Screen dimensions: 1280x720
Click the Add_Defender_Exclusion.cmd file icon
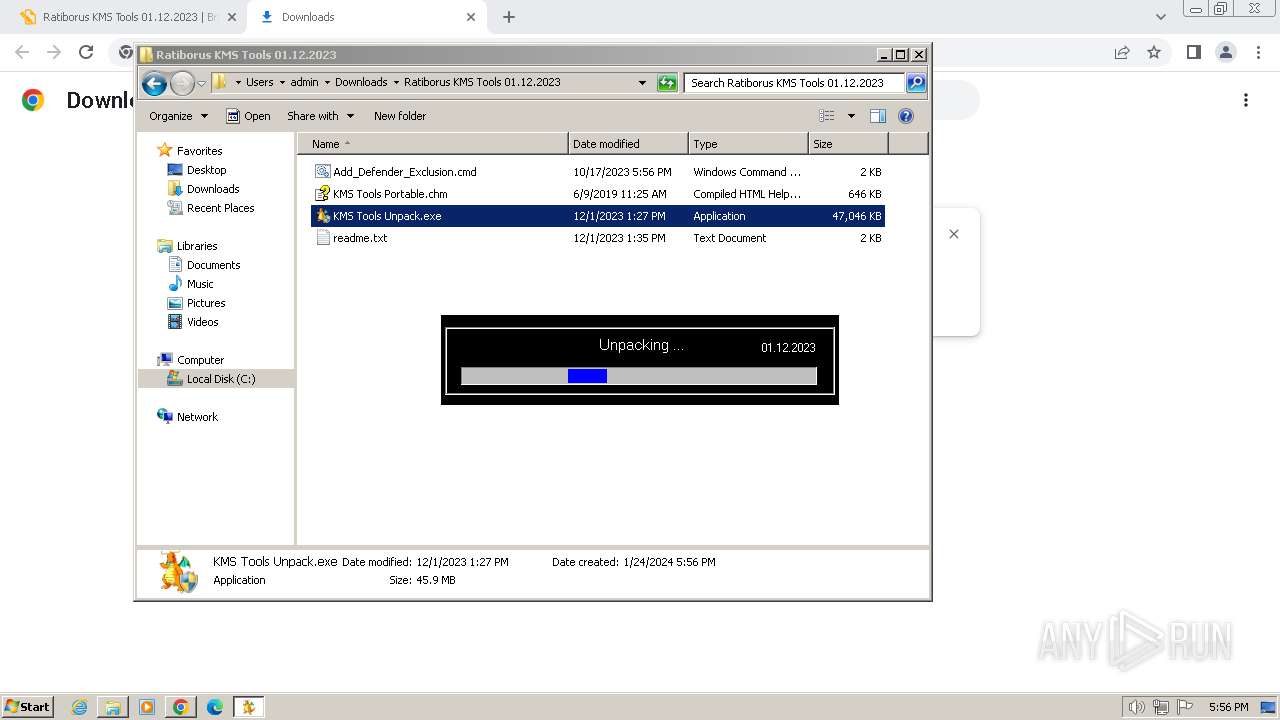point(322,172)
